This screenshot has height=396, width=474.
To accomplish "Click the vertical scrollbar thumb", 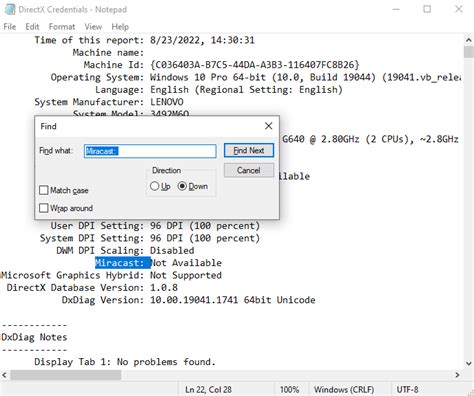I will (468, 52).
